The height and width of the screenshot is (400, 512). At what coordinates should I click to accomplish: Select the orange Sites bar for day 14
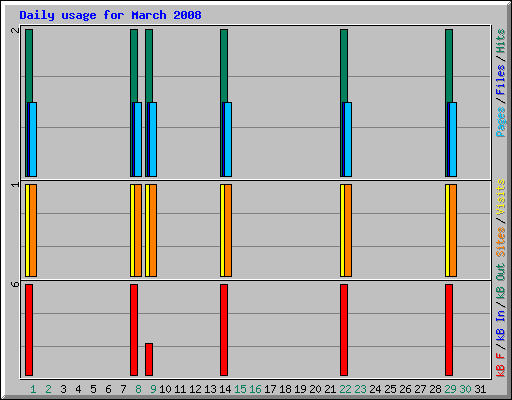click(x=228, y=230)
